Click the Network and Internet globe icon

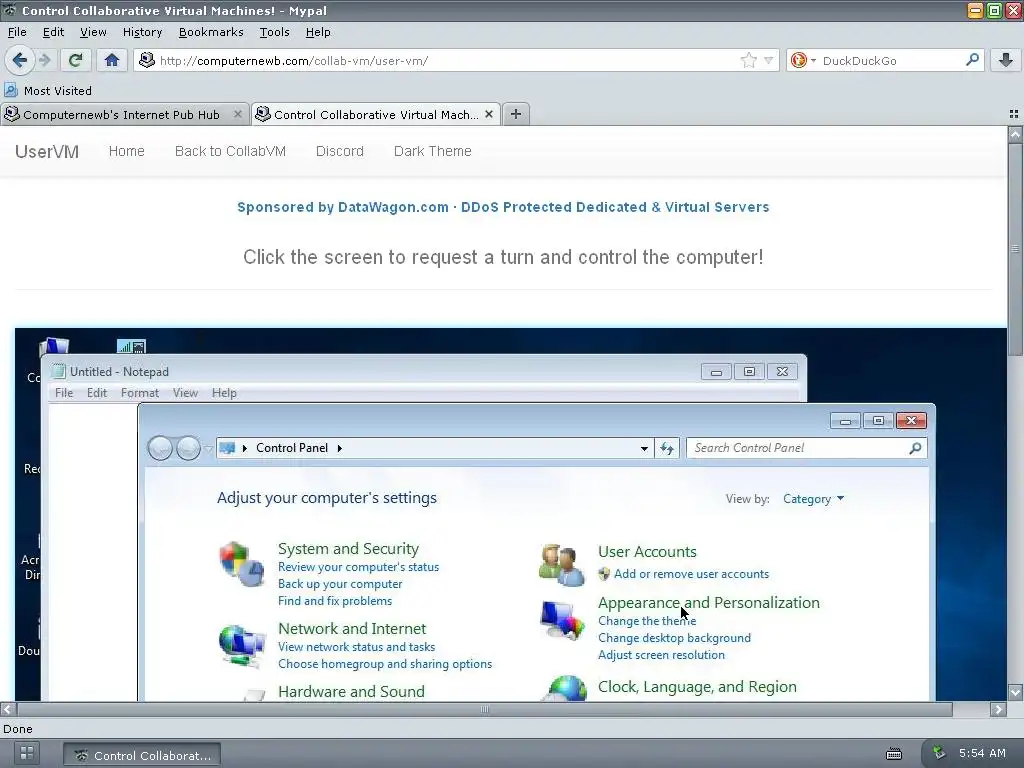click(242, 645)
